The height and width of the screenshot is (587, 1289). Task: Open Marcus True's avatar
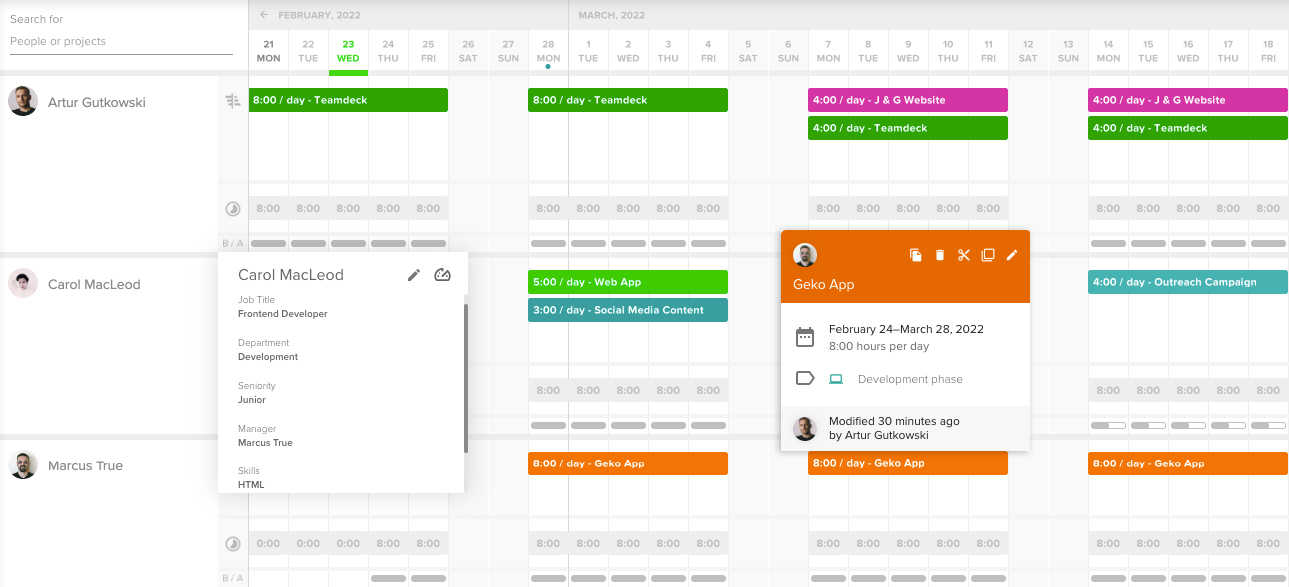click(x=23, y=466)
